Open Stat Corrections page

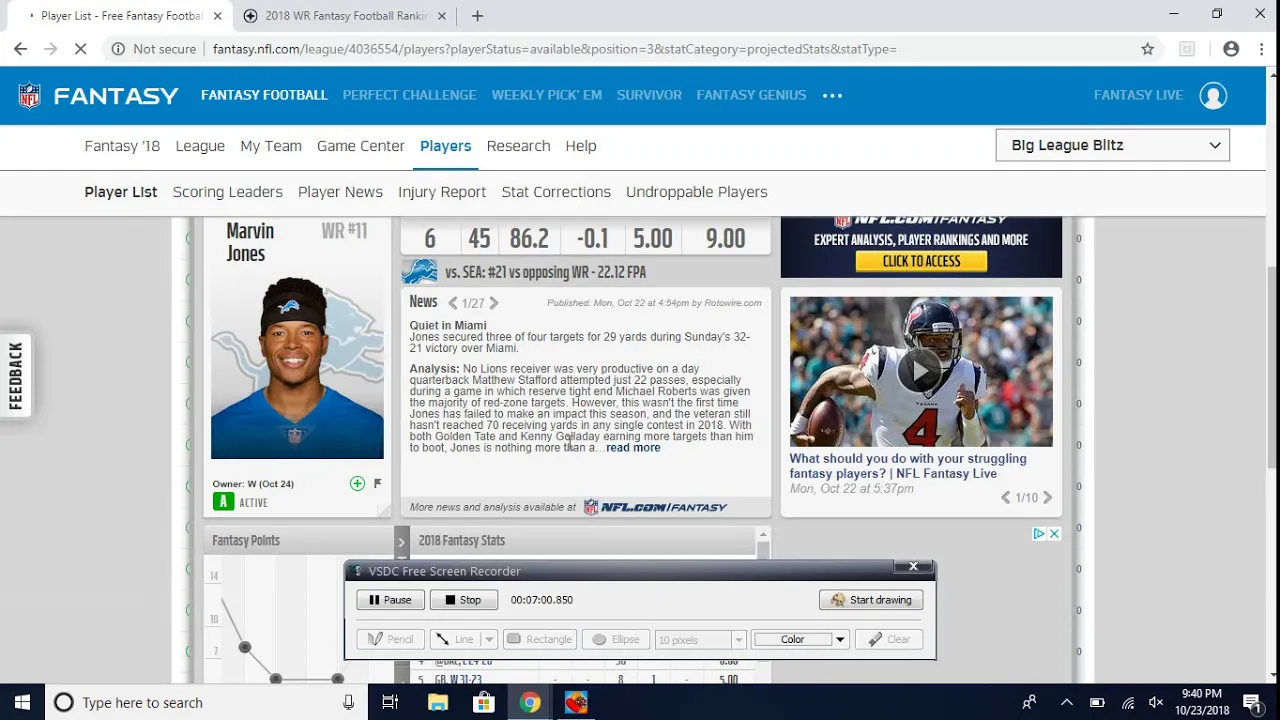[x=556, y=192]
